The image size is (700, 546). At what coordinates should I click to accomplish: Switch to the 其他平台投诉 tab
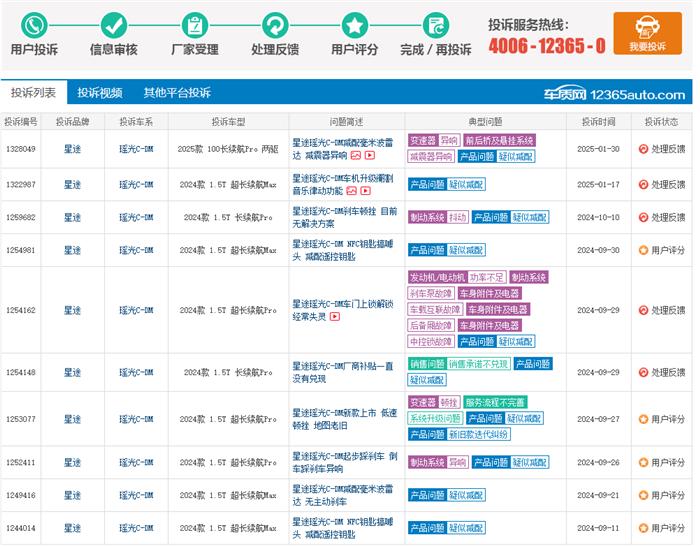[x=177, y=92]
